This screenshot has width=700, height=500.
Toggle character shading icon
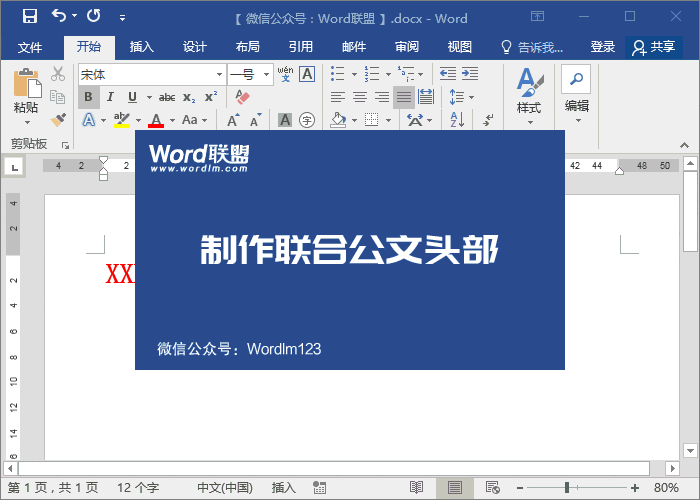(285, 120)
